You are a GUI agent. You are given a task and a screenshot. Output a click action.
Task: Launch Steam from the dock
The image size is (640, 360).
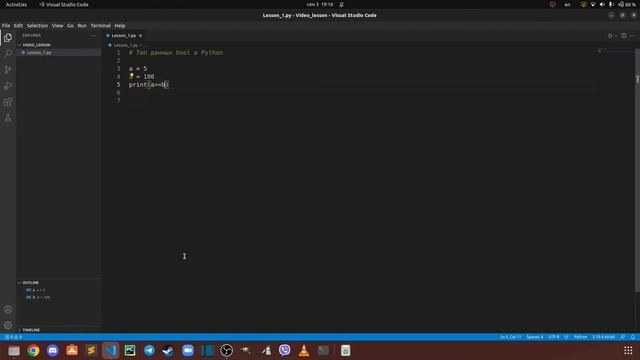coord(168,351)
